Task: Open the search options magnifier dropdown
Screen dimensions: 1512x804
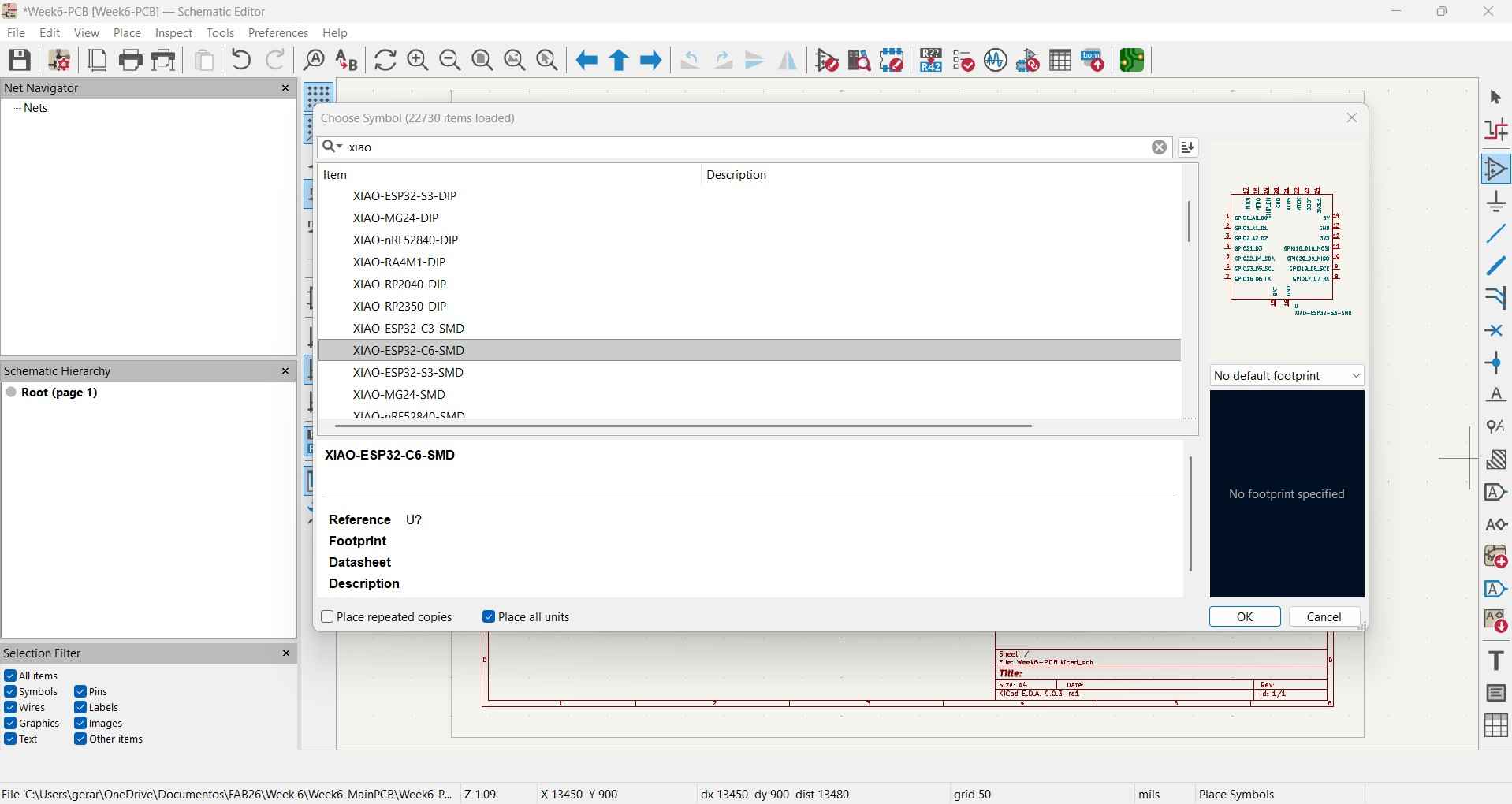Action: [x=333, y=147]
